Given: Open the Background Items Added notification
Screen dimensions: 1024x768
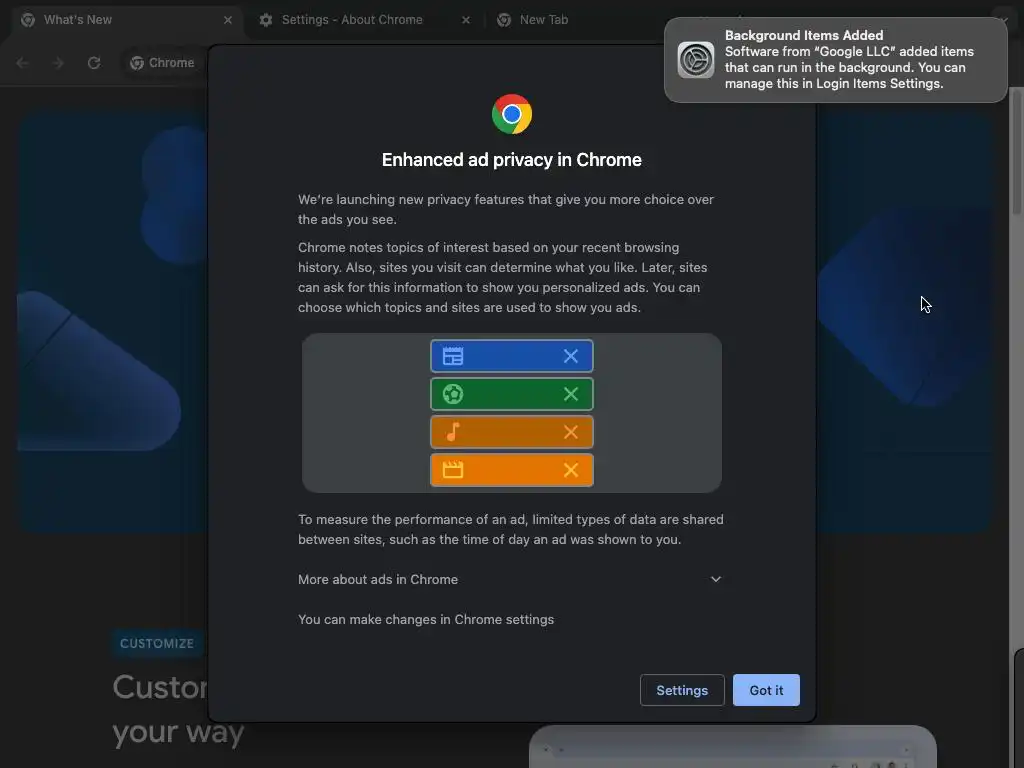Looking at the screenshot, I should (836, 59).
